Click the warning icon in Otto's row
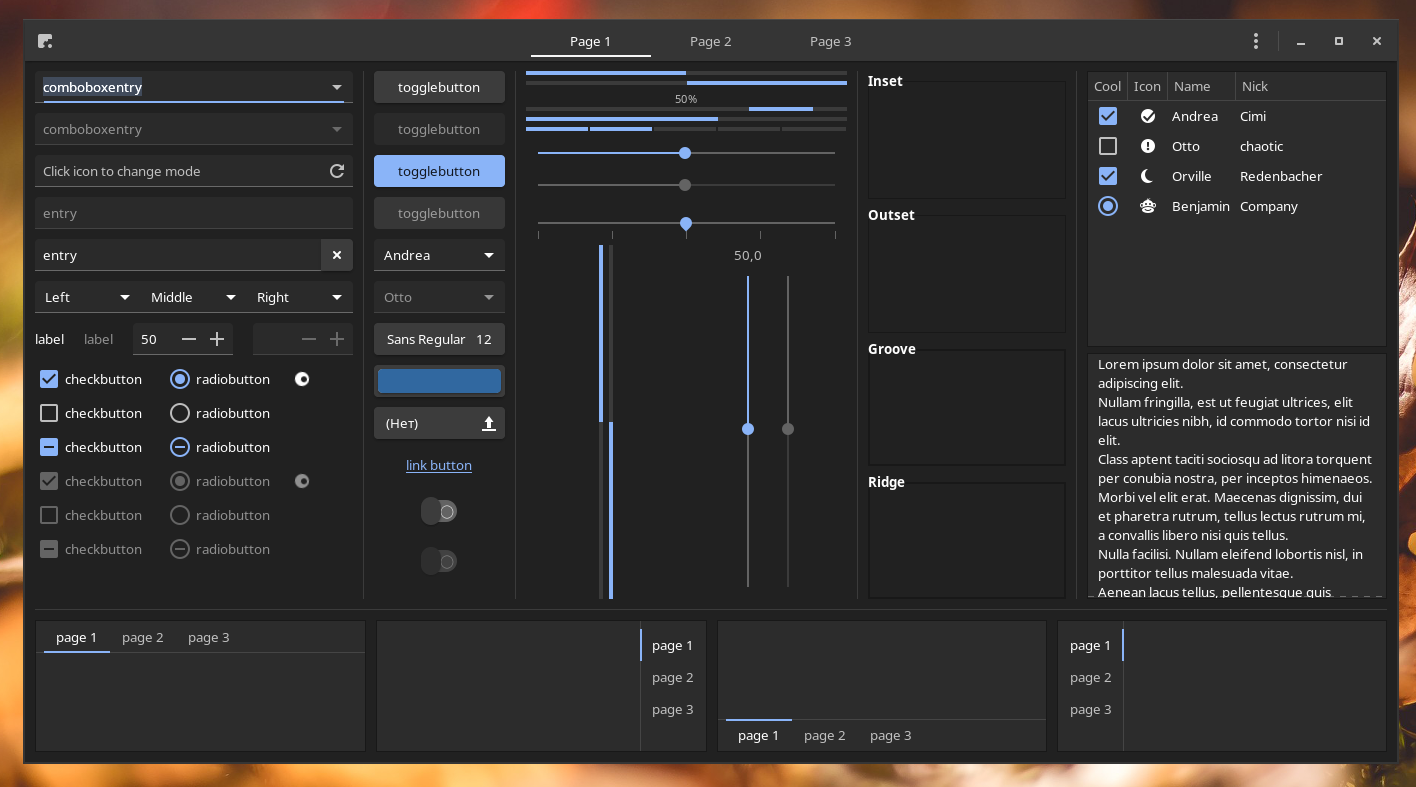Screen dimensions: 1416x787 click(1147, 146)
